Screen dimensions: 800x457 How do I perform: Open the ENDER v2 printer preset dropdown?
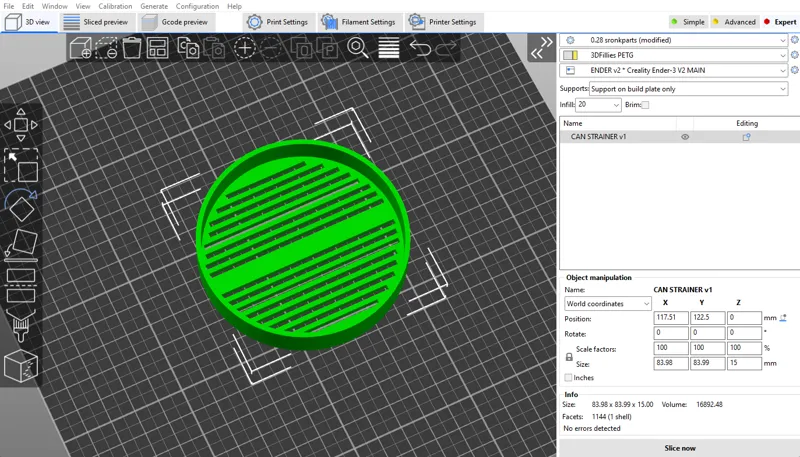point(673,70)
